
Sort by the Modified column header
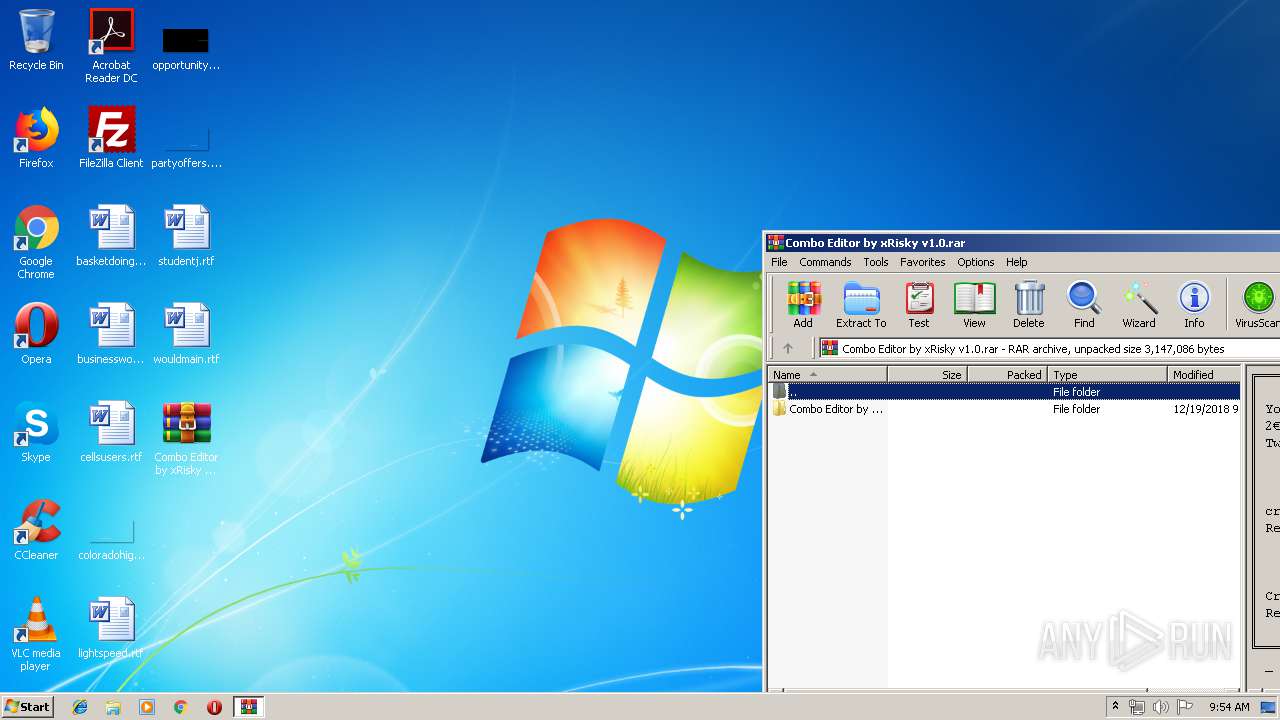pyautogui.click(x=1204, y=375)
